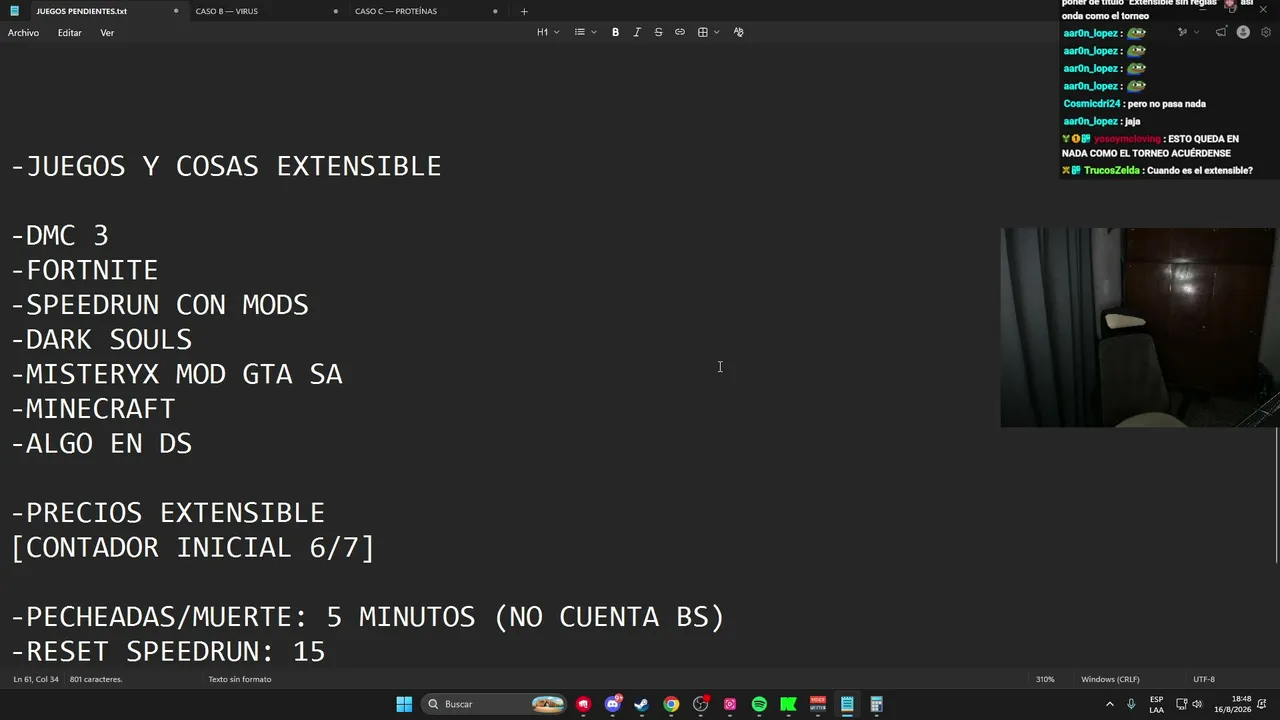Click the editor's vertical scrollbar
Screen dimensions: 1280x720
[1277, 496]
